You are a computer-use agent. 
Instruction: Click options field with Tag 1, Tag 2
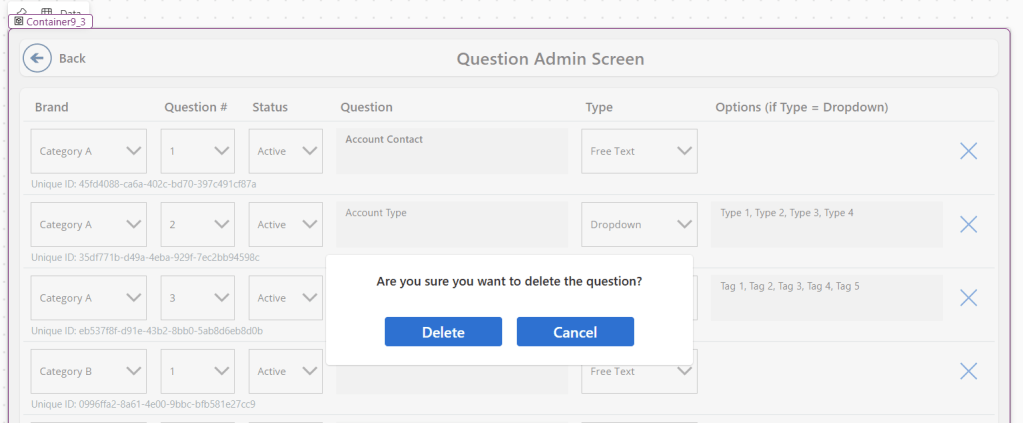coord(826,298)
